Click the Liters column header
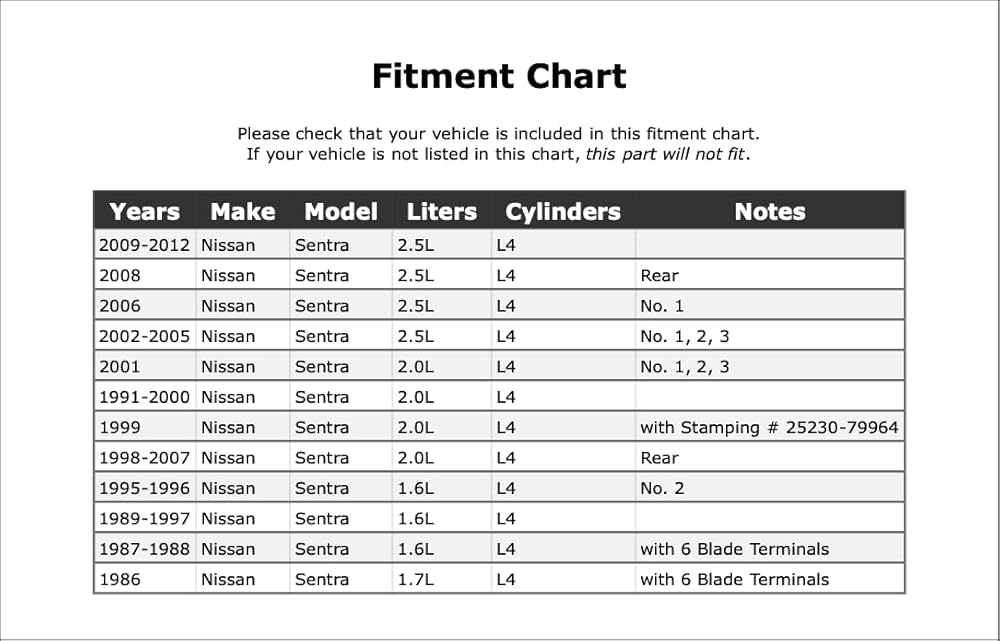This screenshot has height=641, width=1000. click(442, 212)
